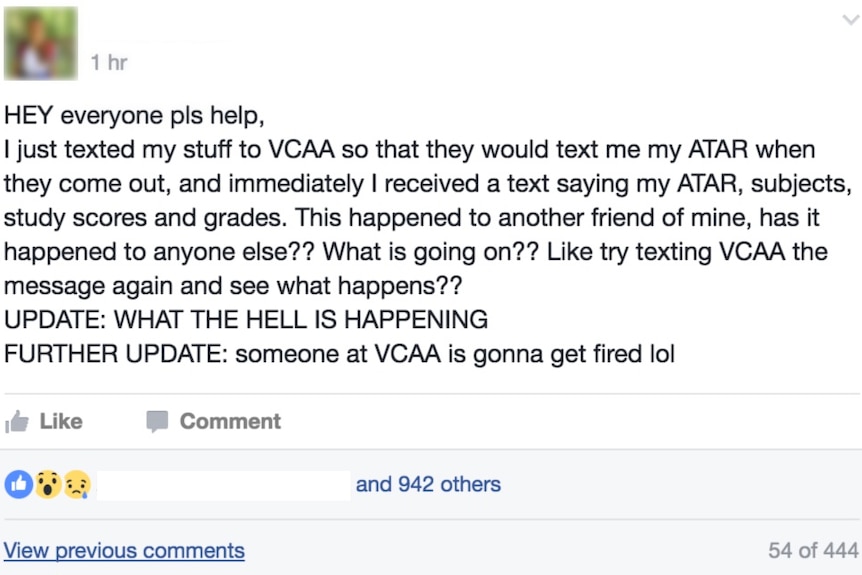This screenshot has width=862, height=575.
Task: Click the "54 of 444" comment counter
Action: click(813, 550)
